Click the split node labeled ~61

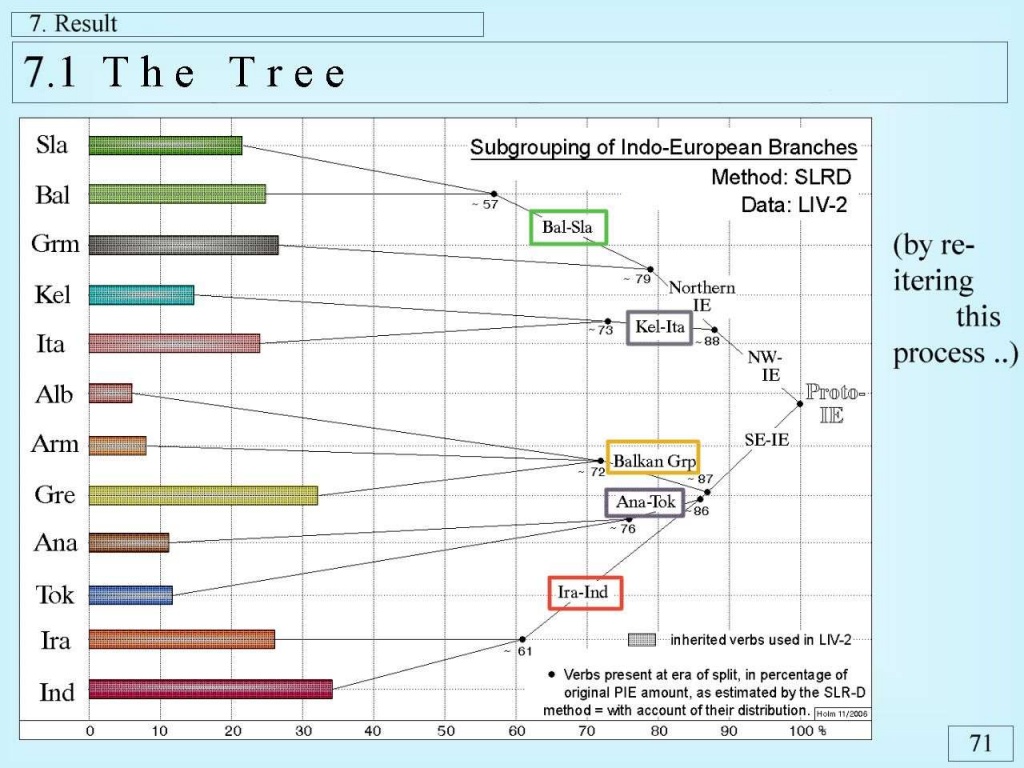tap(521, 639)
